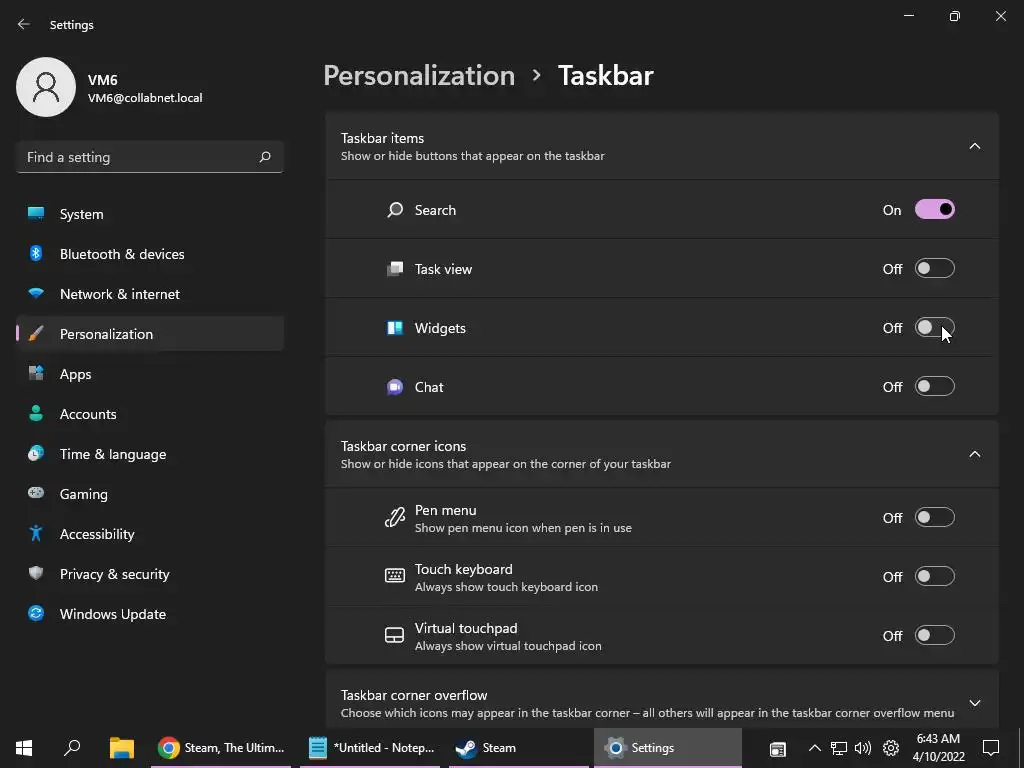
Task: Enable the Chat taskbar toggle
Action: pos(935,386)
